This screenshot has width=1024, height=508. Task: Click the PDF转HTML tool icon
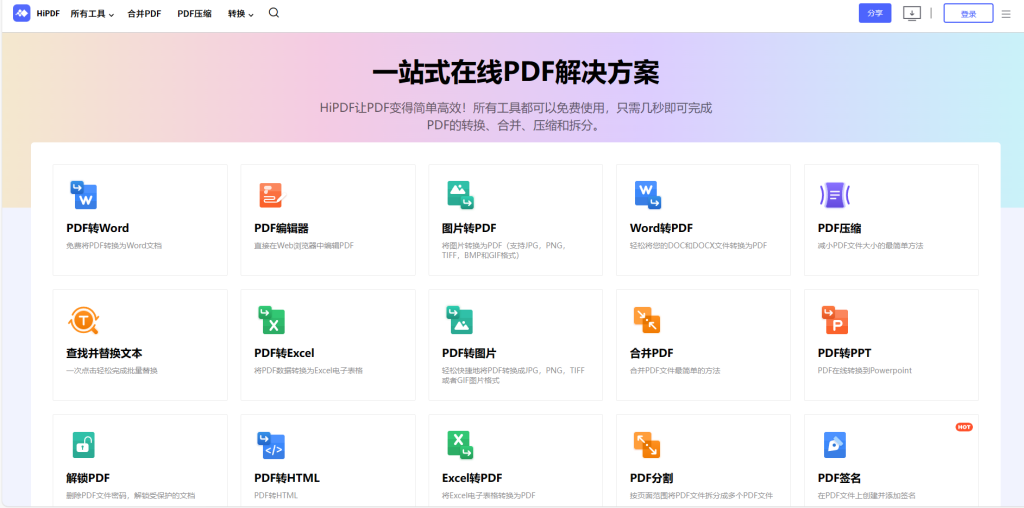coord(271,445)
